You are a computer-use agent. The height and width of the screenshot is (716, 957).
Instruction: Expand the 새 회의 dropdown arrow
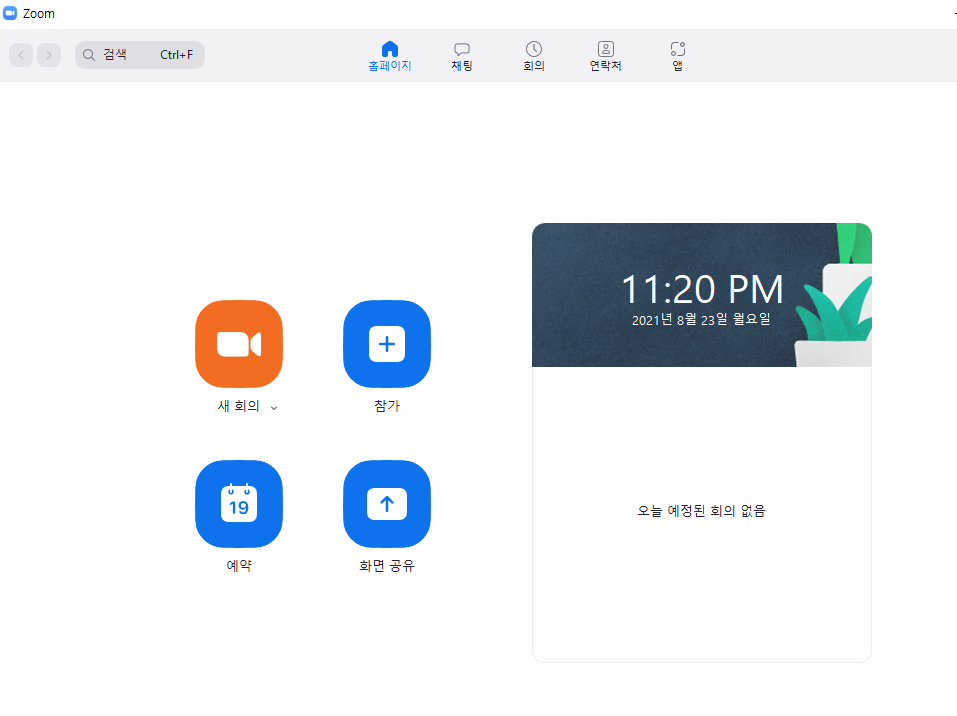(274, 408)
